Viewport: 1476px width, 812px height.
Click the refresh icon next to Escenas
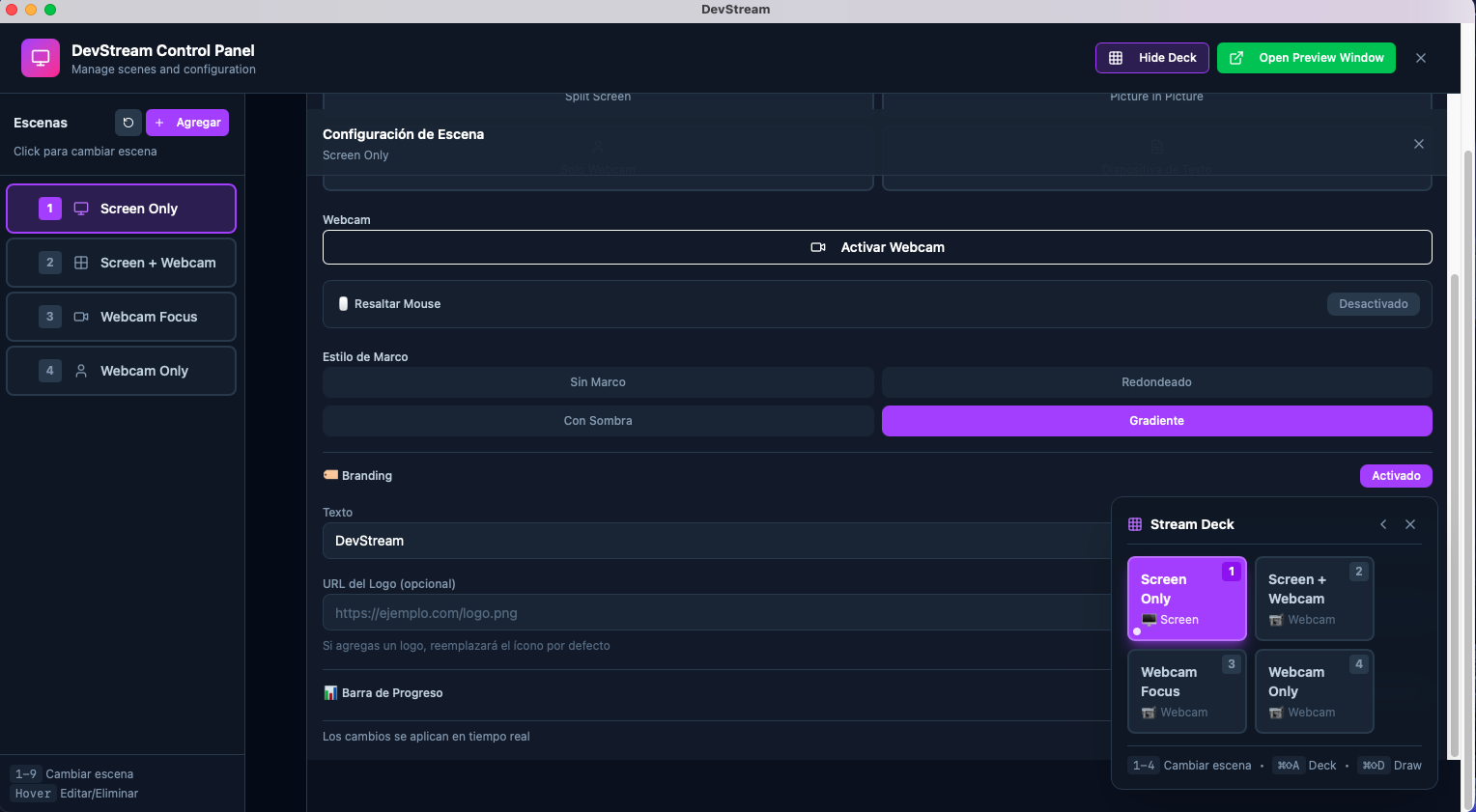(x=127, y=123)
